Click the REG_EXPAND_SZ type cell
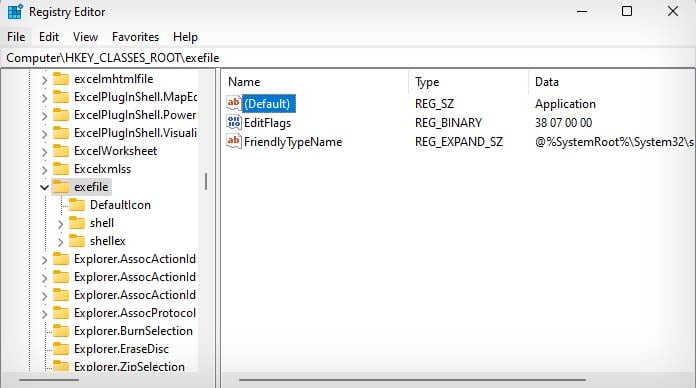 click(459, 142)
